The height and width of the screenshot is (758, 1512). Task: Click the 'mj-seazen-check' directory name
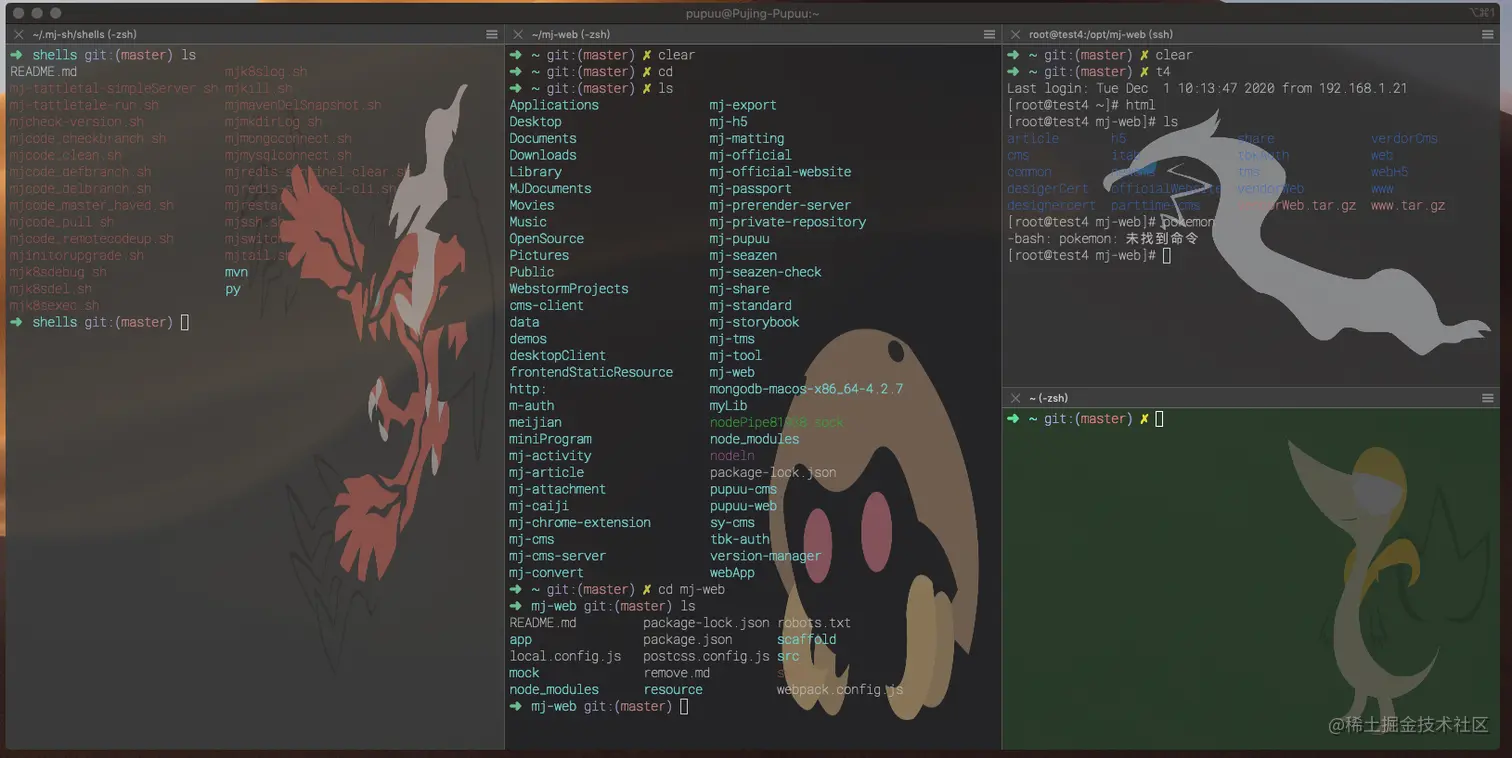765,272
